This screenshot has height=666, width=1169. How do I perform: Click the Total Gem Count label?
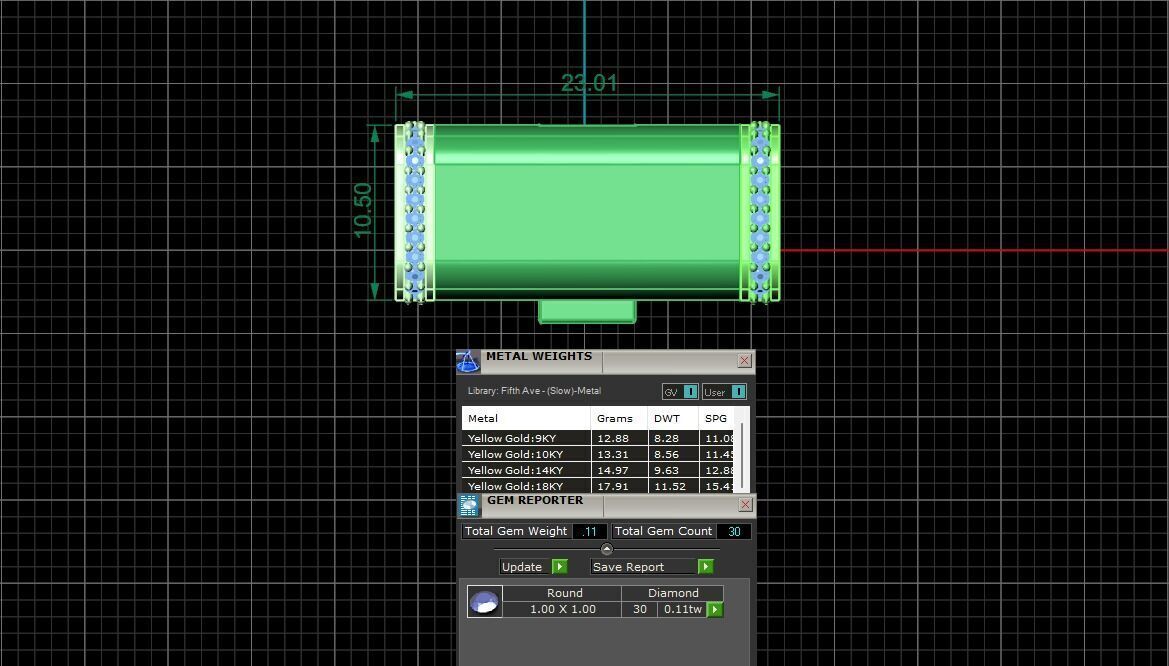click(x=664, y=531)
